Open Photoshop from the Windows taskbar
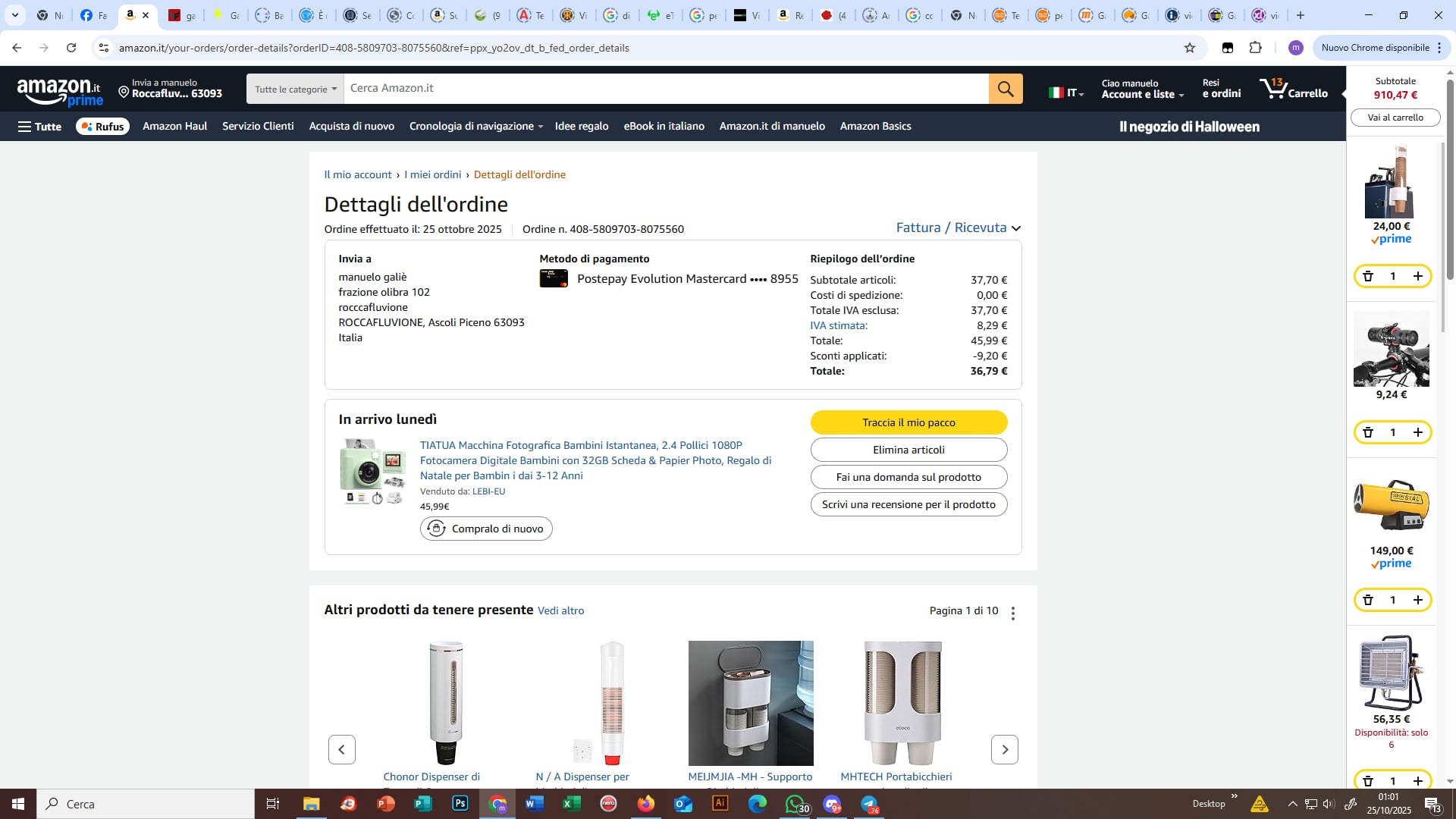Image resolution: width=1456 pixels, height=819 pixels. (460, 804)
